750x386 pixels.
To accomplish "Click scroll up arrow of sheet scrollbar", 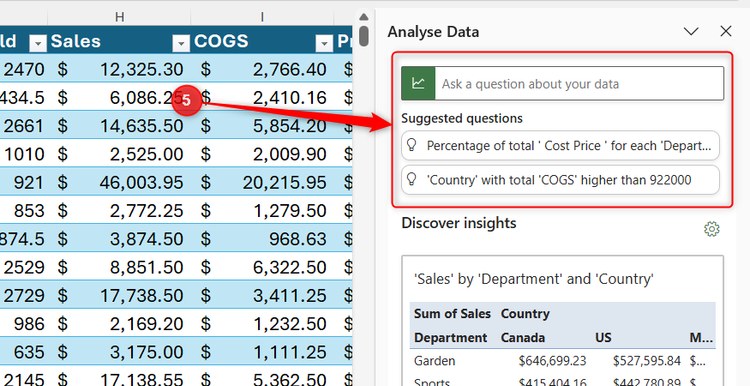I will [364, 17].
